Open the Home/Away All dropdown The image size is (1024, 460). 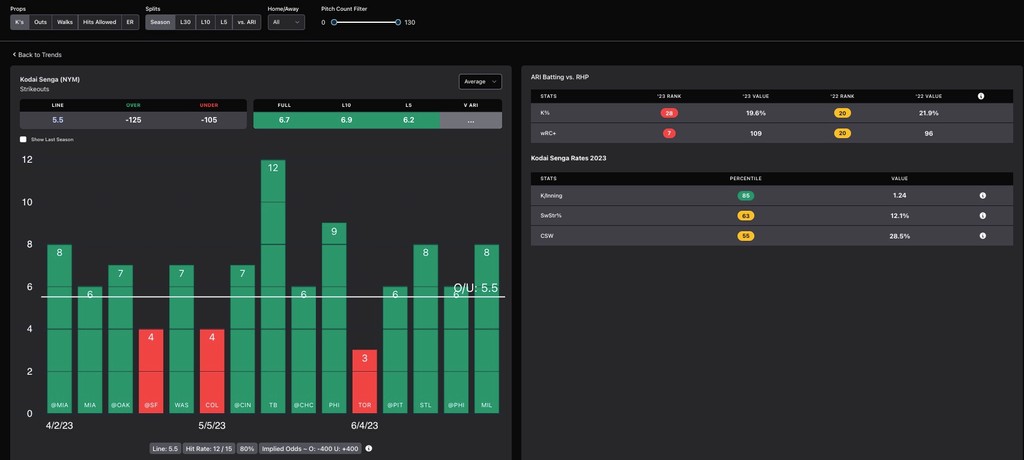(286, 22)
